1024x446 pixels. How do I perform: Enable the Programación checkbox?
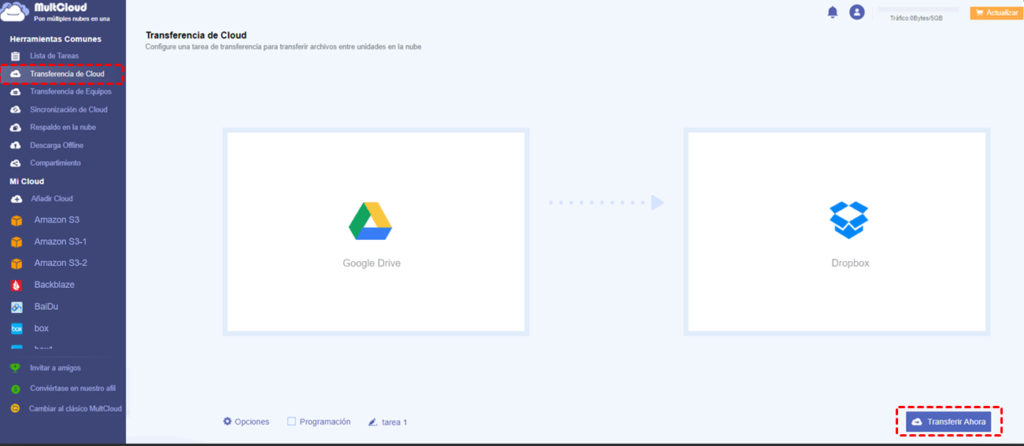coord(292,422)
